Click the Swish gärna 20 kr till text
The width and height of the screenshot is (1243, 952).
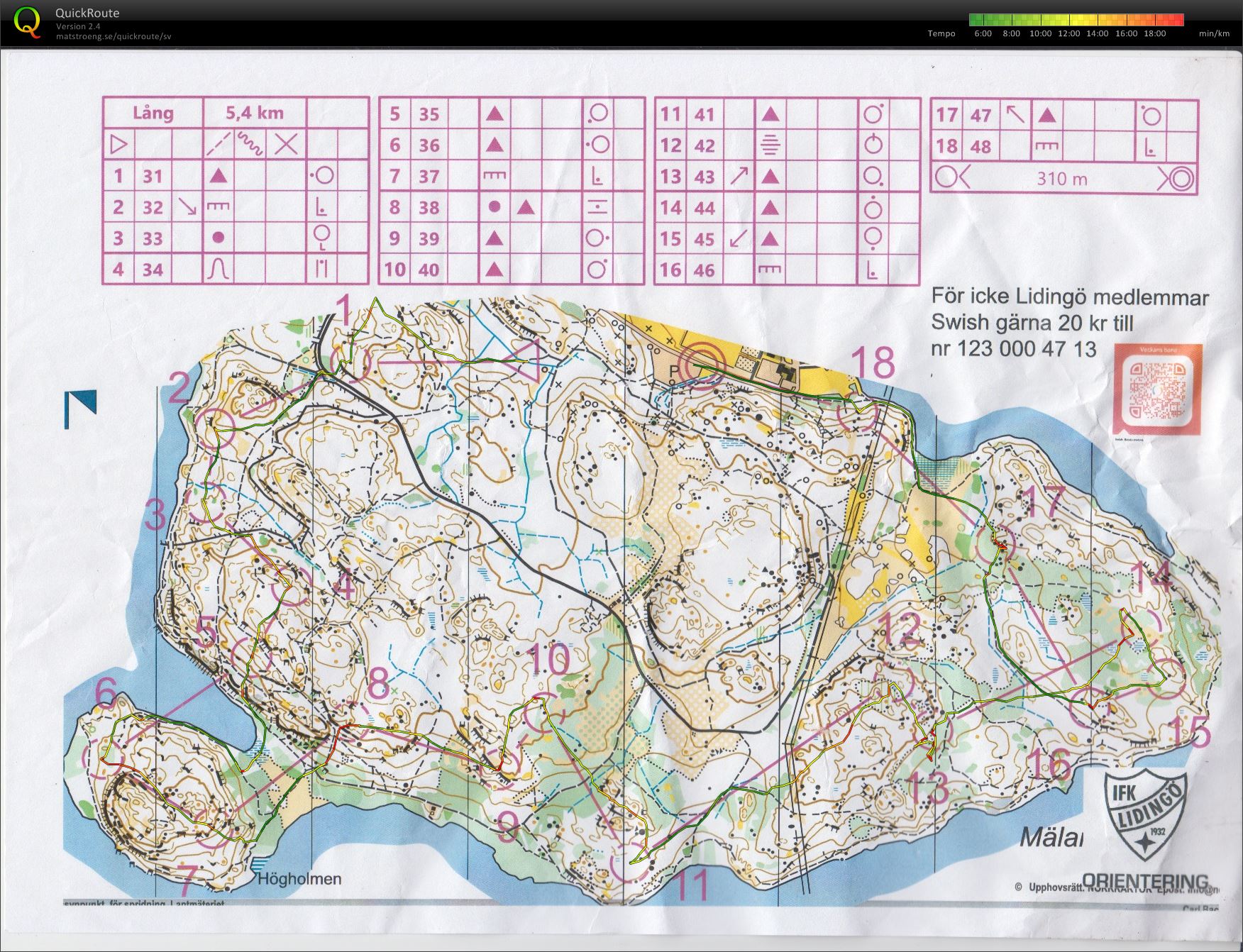point(1032,323)
